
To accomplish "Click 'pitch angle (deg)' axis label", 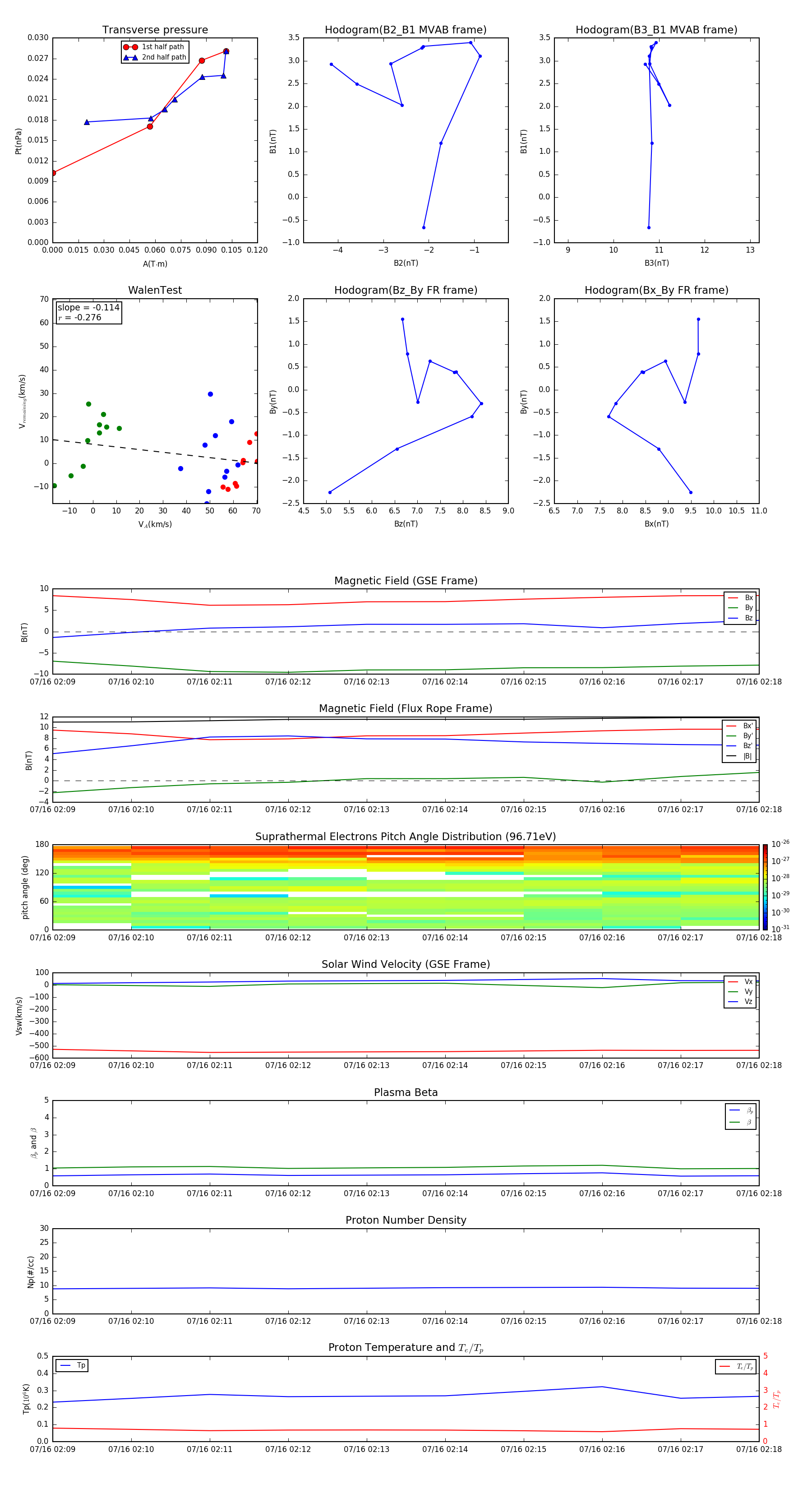I will [25, 887].
